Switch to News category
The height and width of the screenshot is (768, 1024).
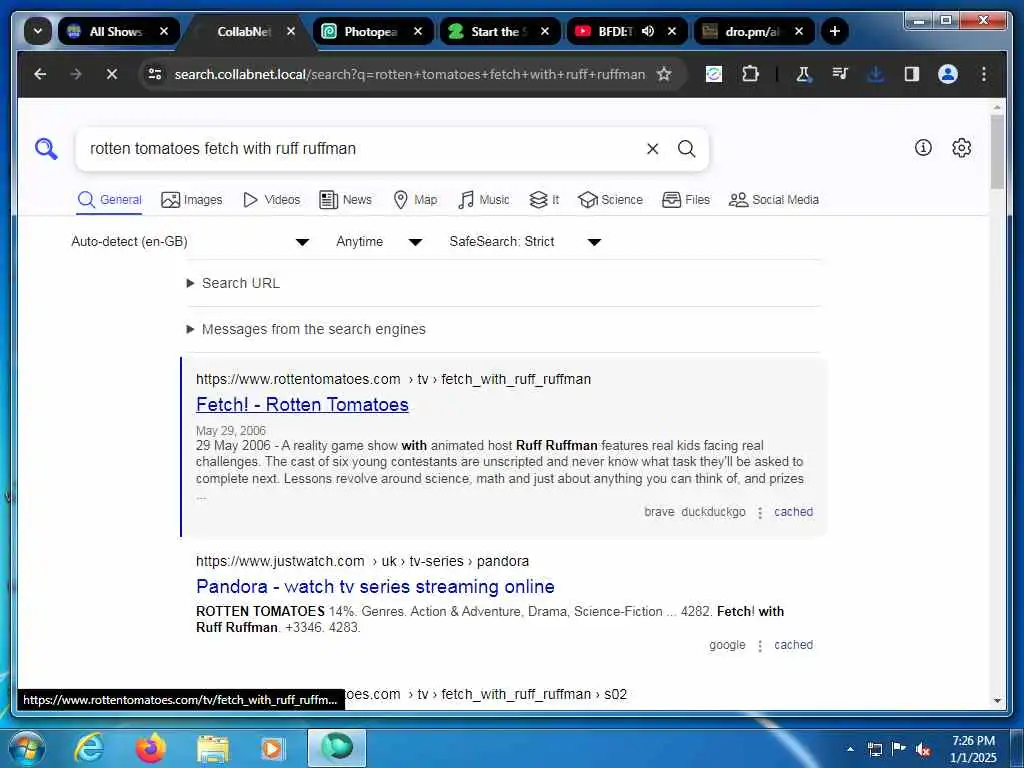coord(345,200)
